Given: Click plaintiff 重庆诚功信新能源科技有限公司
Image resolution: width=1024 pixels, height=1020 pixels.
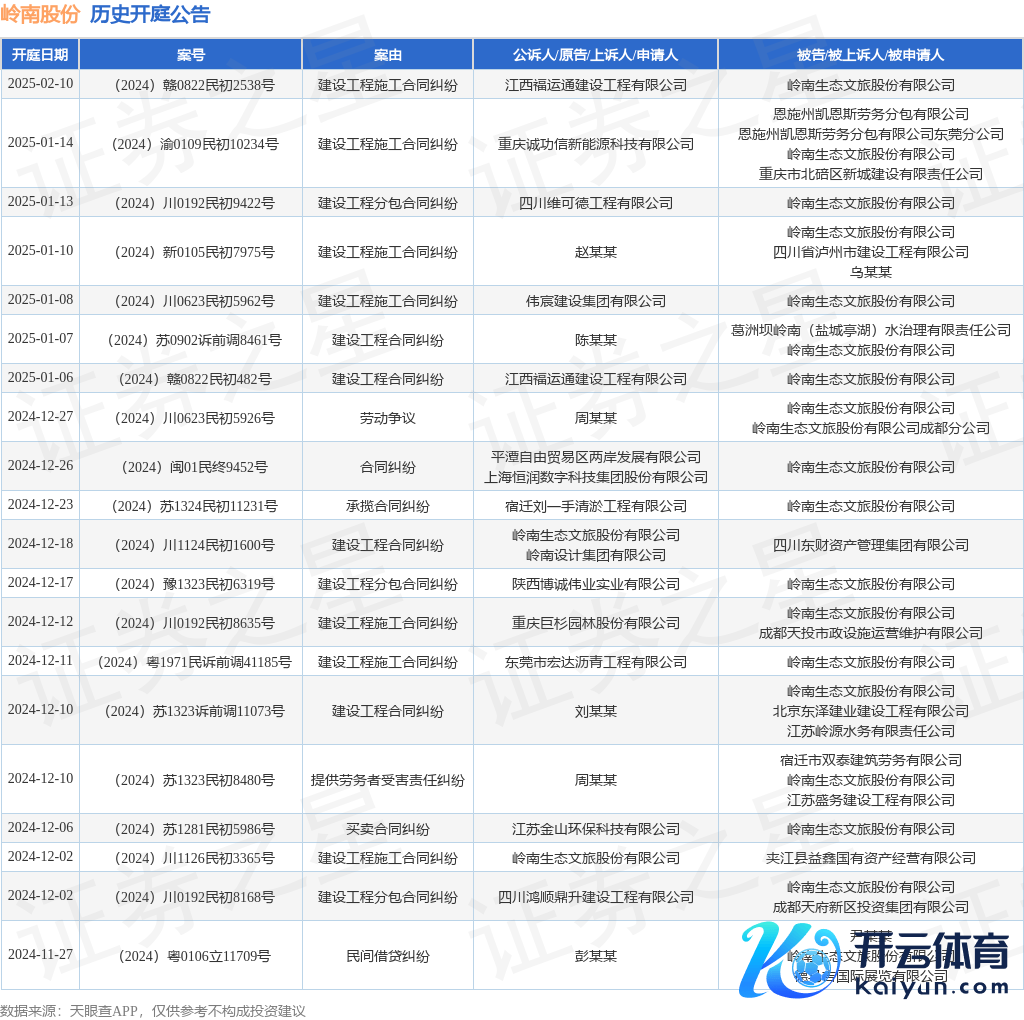Looking at the screenshot, I should pyautogui.click(x=595, y=144).
